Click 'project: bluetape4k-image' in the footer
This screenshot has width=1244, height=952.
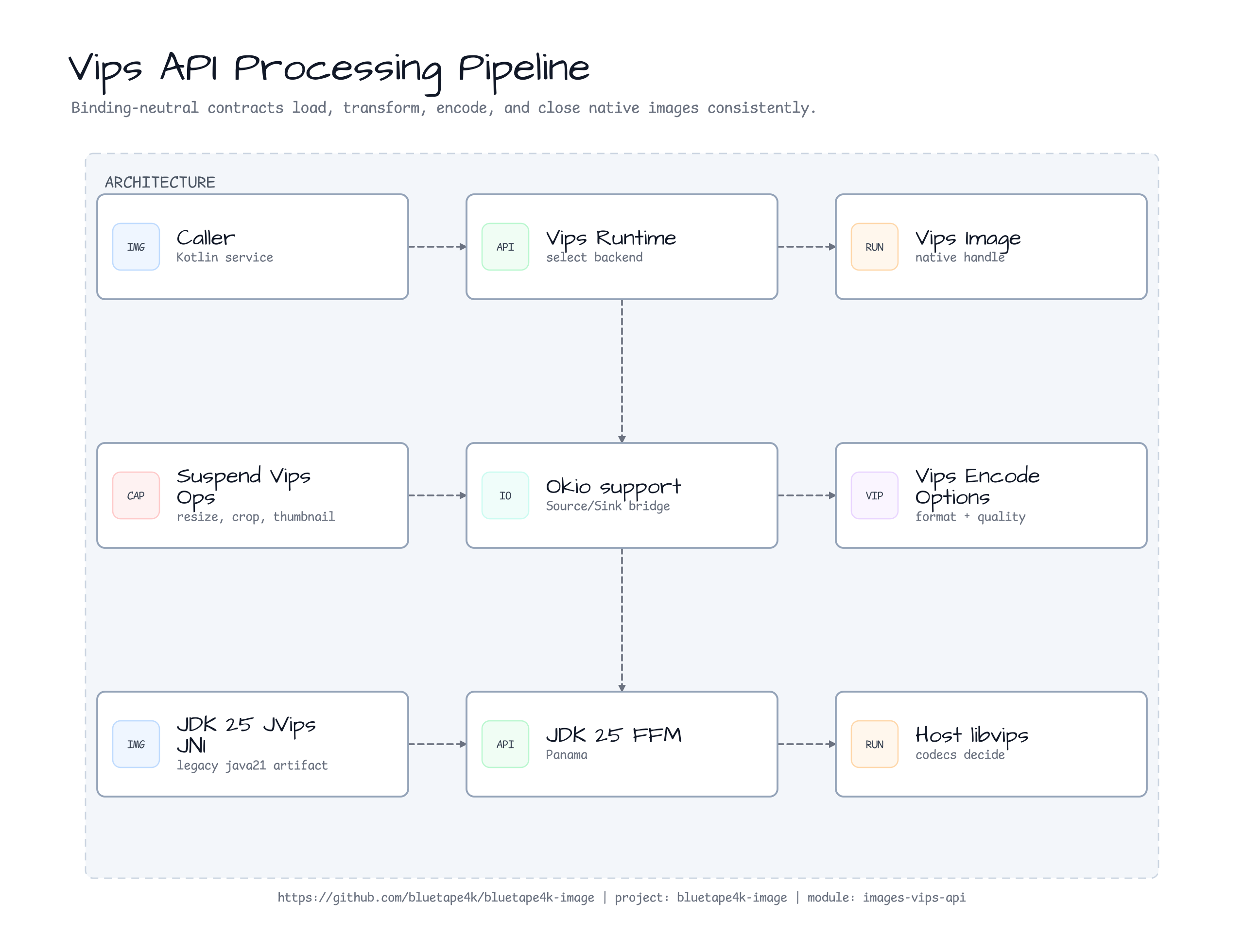[701, 898]
